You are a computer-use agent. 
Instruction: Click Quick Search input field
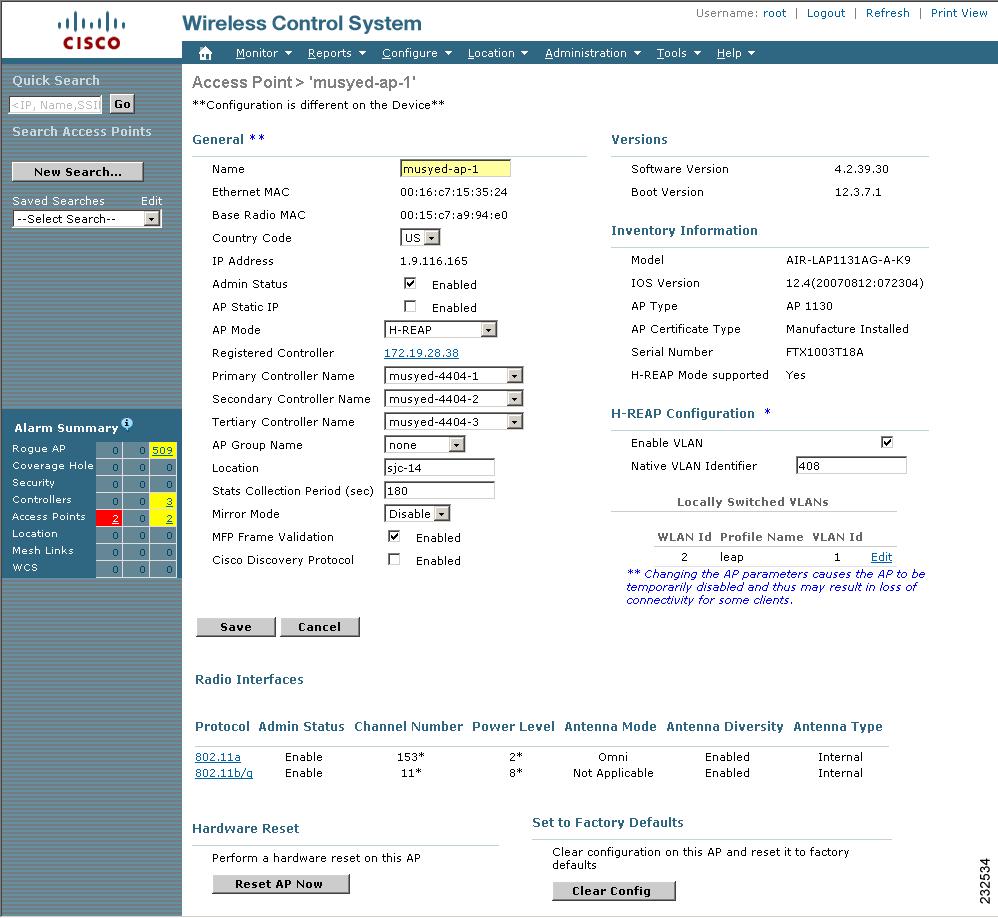tap(55, 104)
